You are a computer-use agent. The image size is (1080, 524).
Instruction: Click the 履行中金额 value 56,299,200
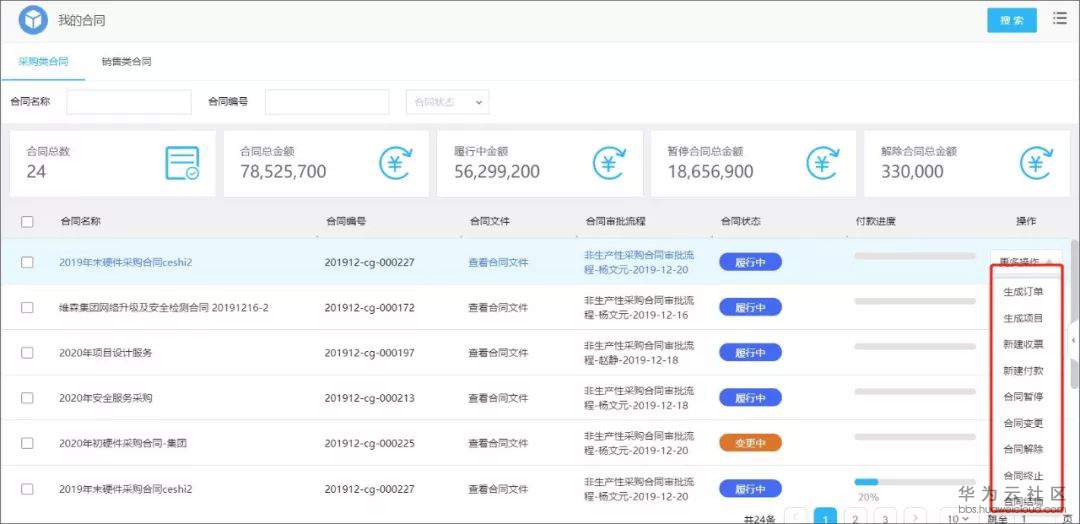click(x=497, y=171)
